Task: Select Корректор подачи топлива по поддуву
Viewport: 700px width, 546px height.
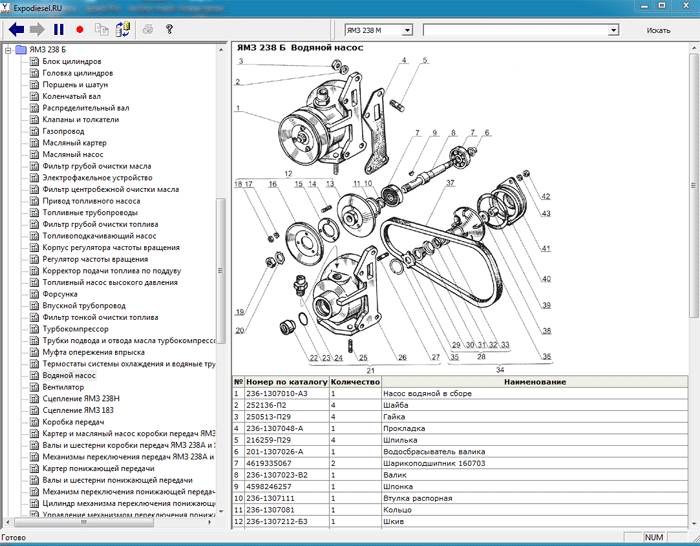Action: (112, 271)
